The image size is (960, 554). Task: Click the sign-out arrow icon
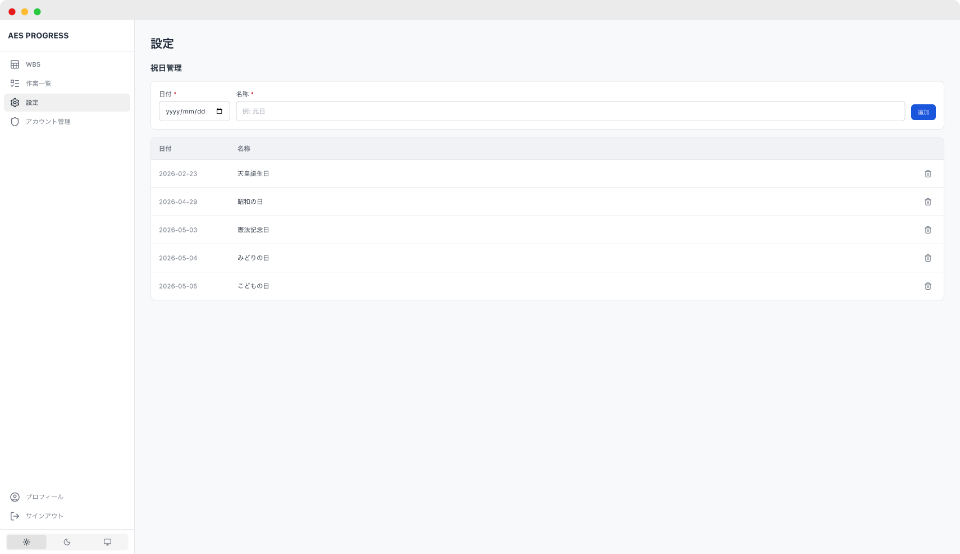coord(15,516)
